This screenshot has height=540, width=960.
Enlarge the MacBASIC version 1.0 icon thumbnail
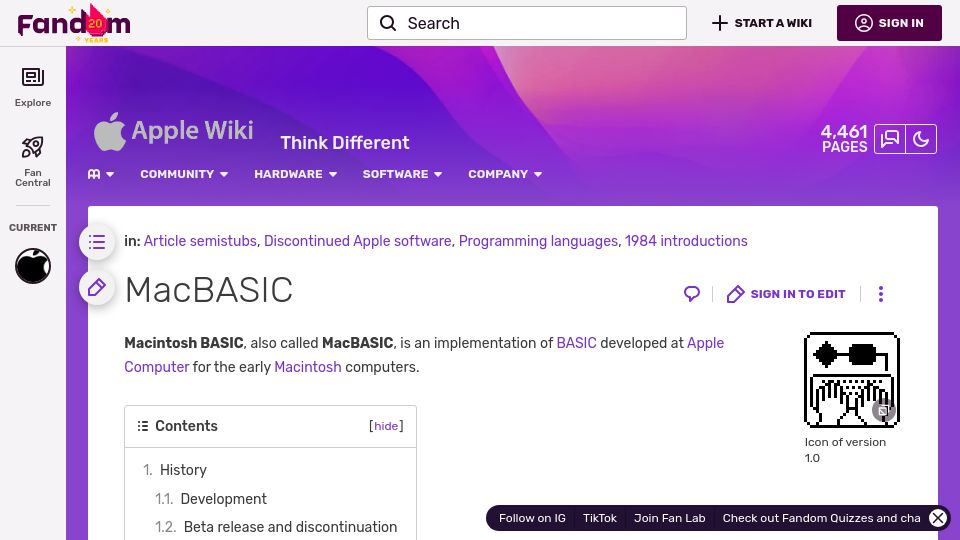point(852,380)
